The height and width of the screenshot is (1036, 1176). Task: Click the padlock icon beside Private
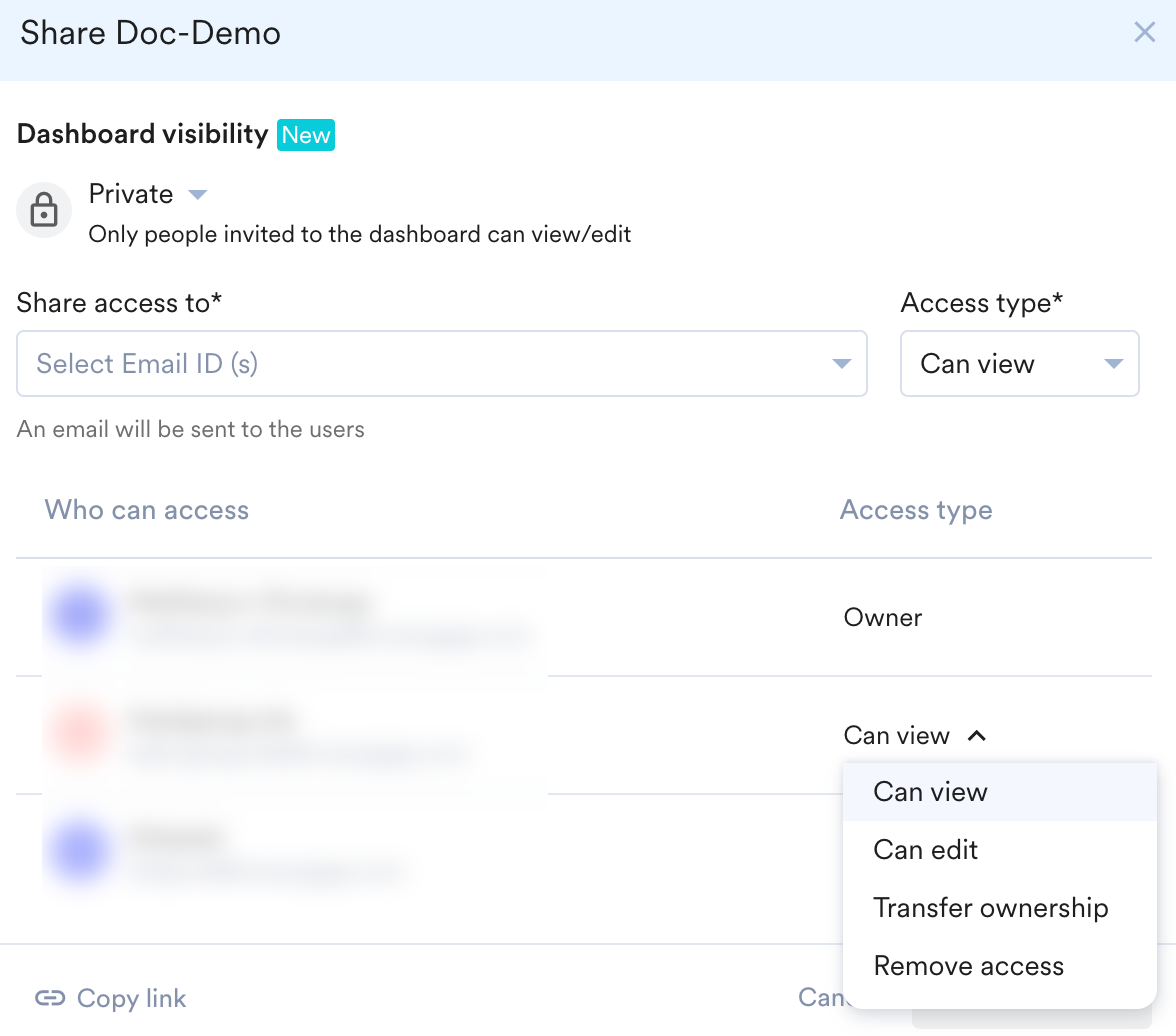(x=44, y=211)
